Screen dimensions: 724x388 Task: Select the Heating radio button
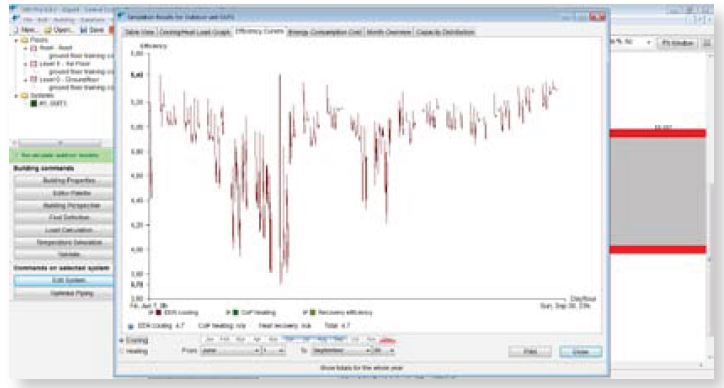tap(122, 352)
